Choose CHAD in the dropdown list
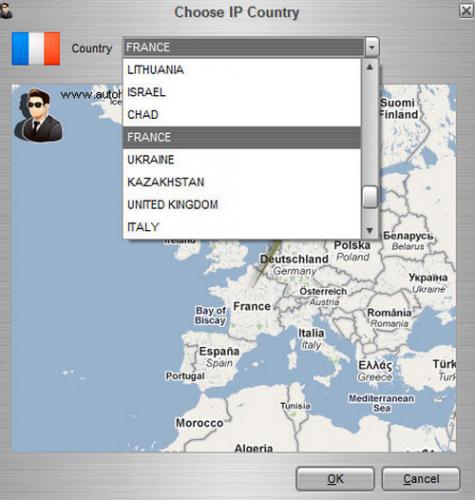 pos(242,115)
